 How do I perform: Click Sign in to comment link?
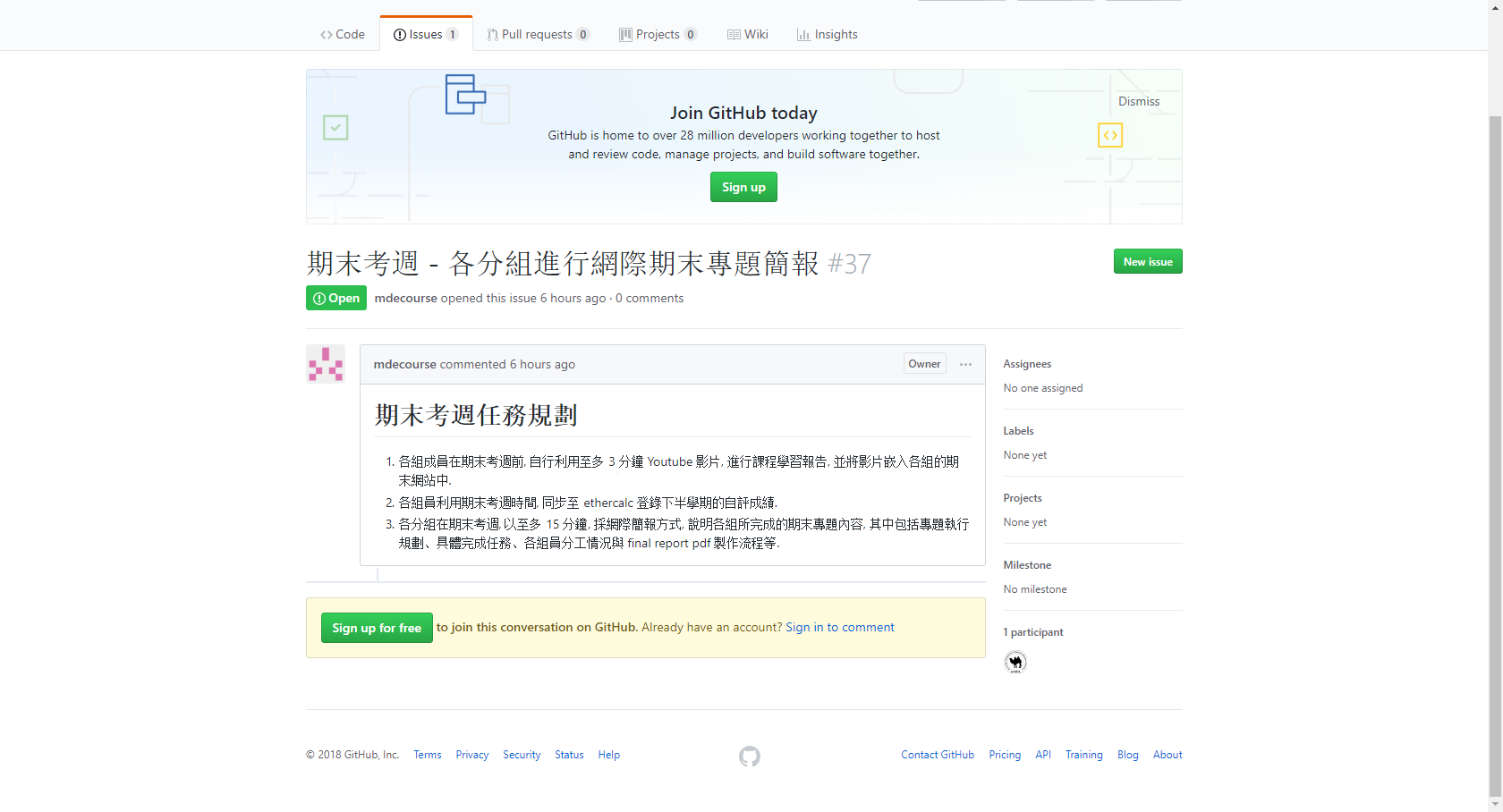840,627
